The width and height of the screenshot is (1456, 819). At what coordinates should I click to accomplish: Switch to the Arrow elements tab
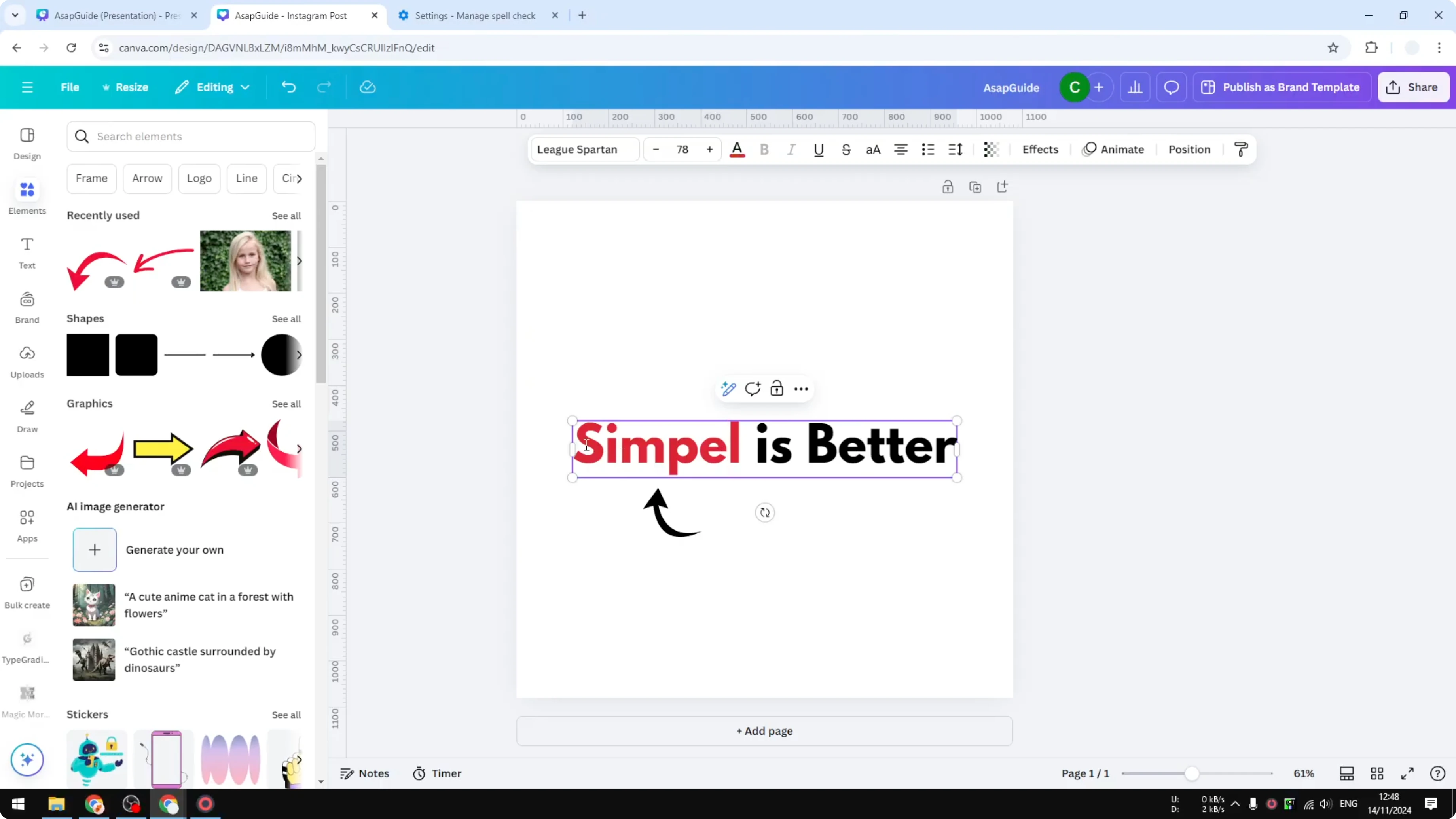(147, 178)
